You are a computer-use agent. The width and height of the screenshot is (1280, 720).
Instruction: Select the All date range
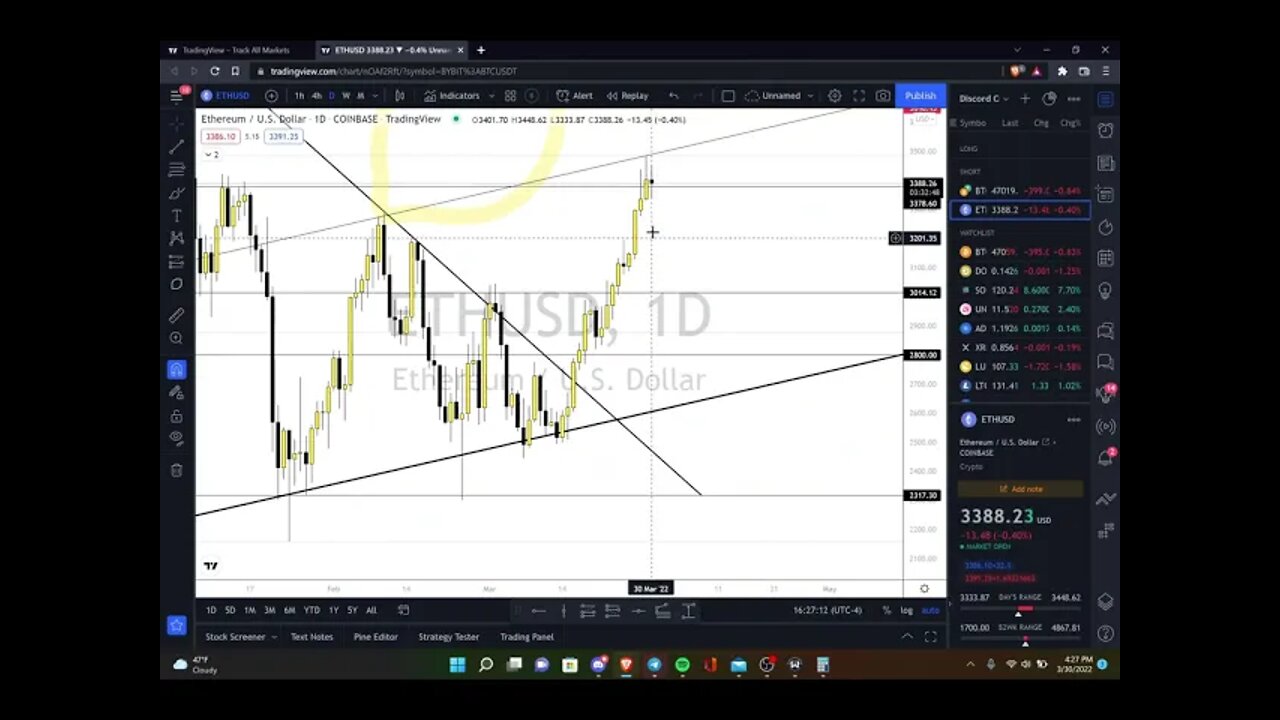371,610
